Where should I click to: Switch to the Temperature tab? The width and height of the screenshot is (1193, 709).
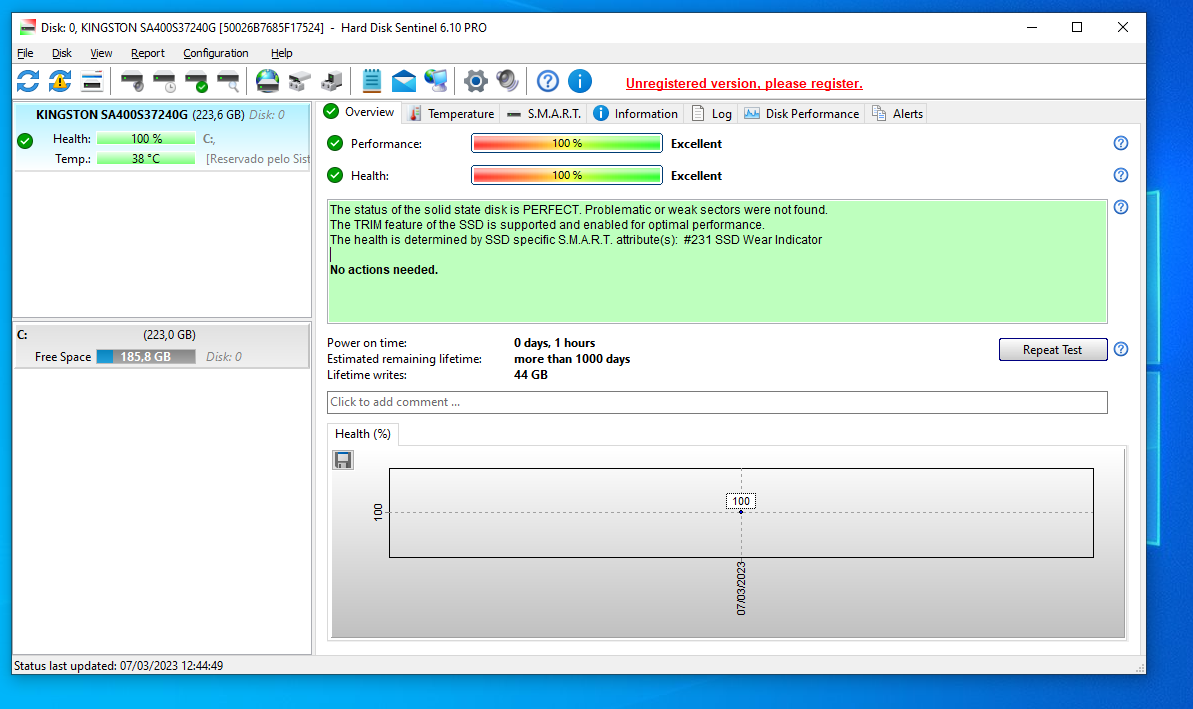tap(451, 113)
